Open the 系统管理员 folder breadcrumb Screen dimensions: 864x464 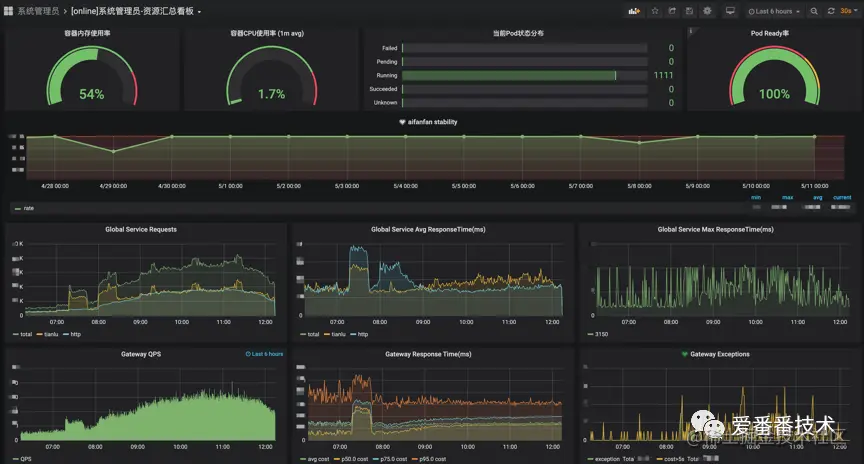tap(38, 11)
